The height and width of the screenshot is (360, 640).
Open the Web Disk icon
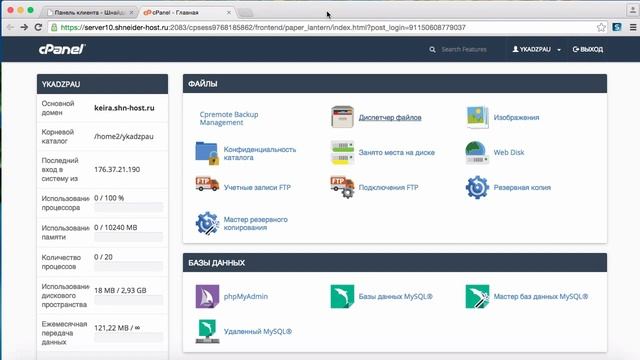[x=477, y=152]
